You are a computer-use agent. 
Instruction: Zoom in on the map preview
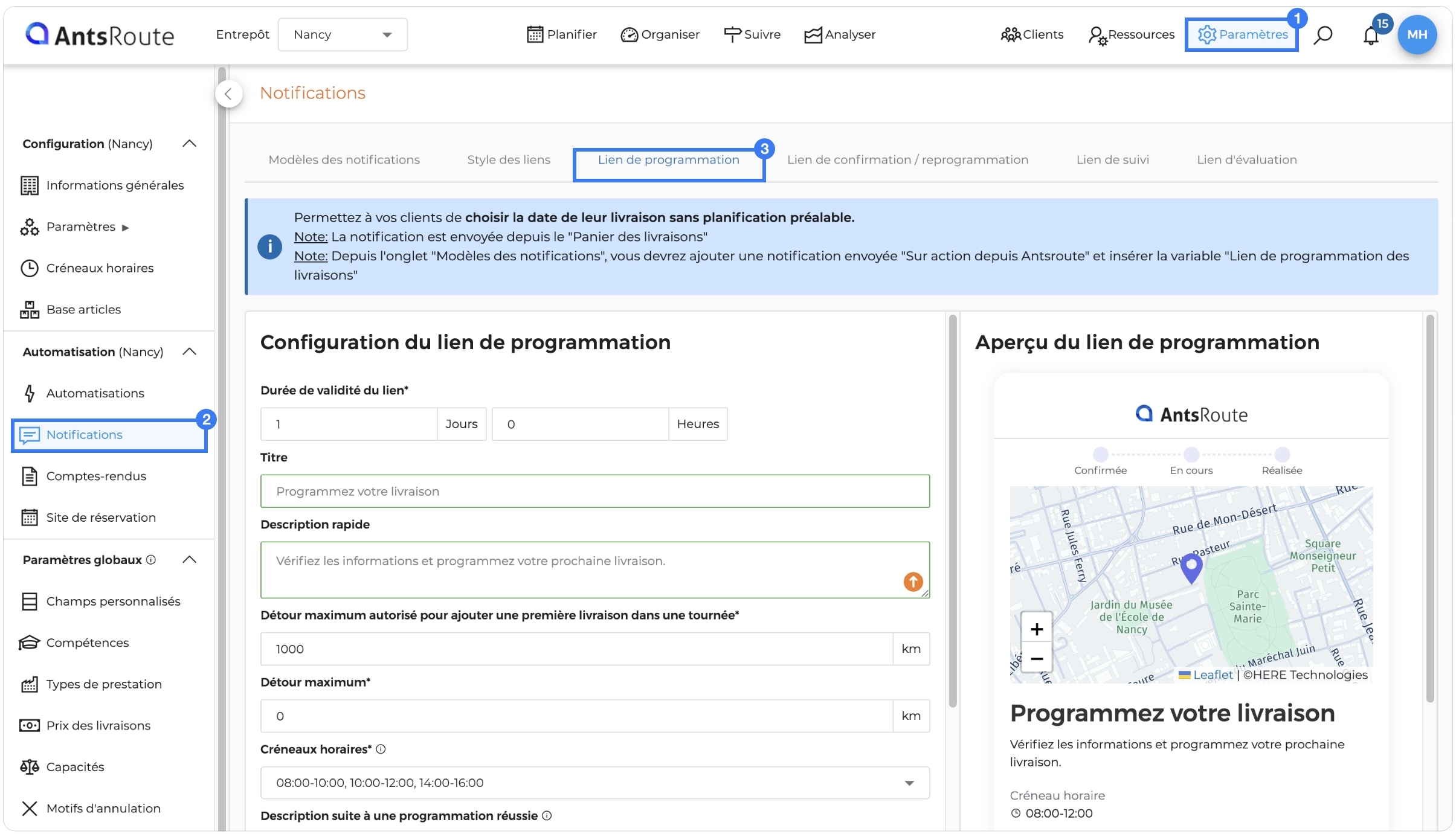click(1037, 629)
